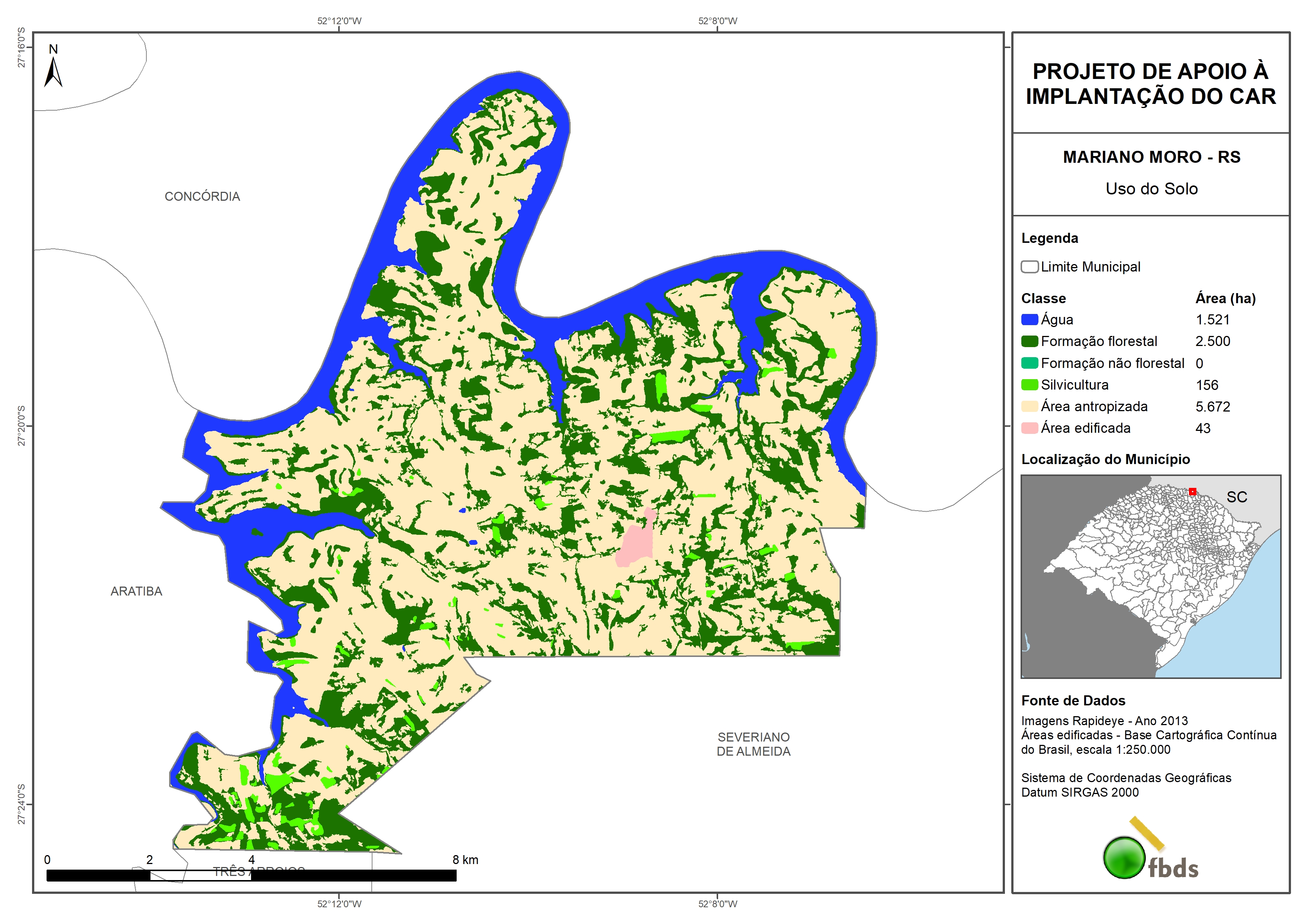Viewport: 1307px width, 924px height.
Task: Click the CONCÓRDIA municipality label
Action: (x=202, y=196)
